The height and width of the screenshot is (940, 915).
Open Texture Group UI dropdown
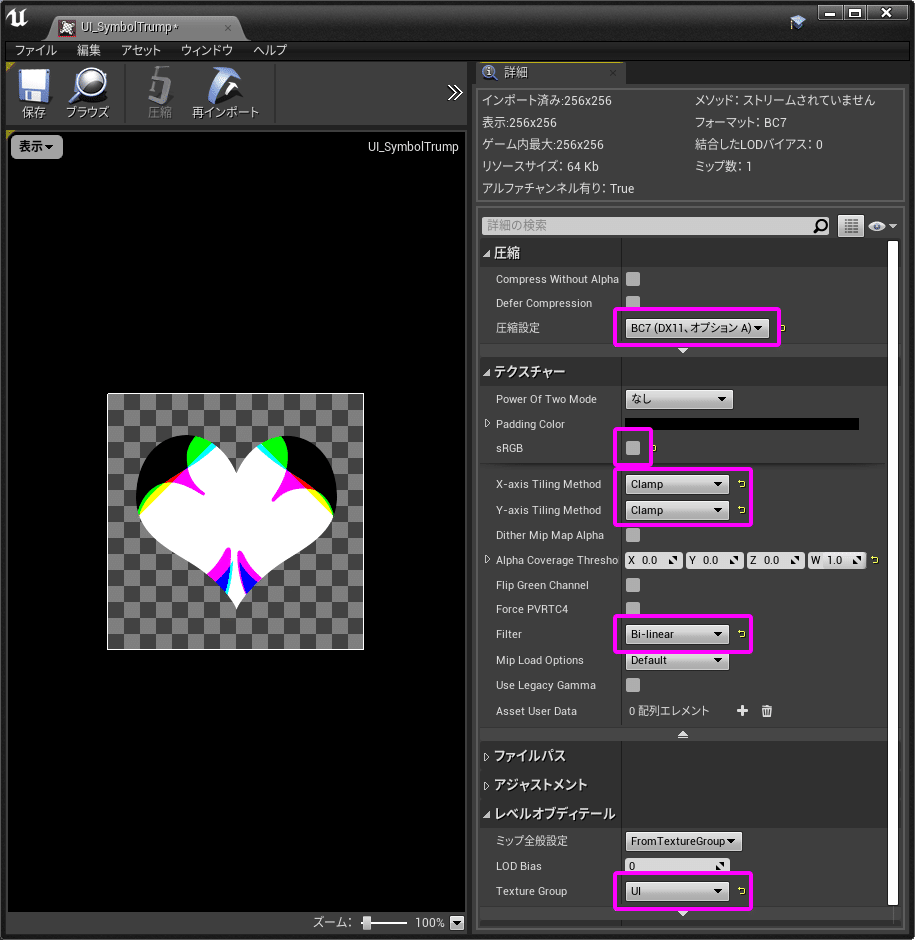tap(677, 891)
